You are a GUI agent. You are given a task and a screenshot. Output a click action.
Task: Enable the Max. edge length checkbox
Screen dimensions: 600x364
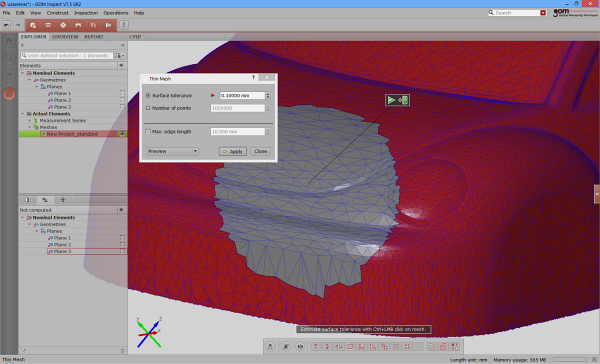point(148,132)
